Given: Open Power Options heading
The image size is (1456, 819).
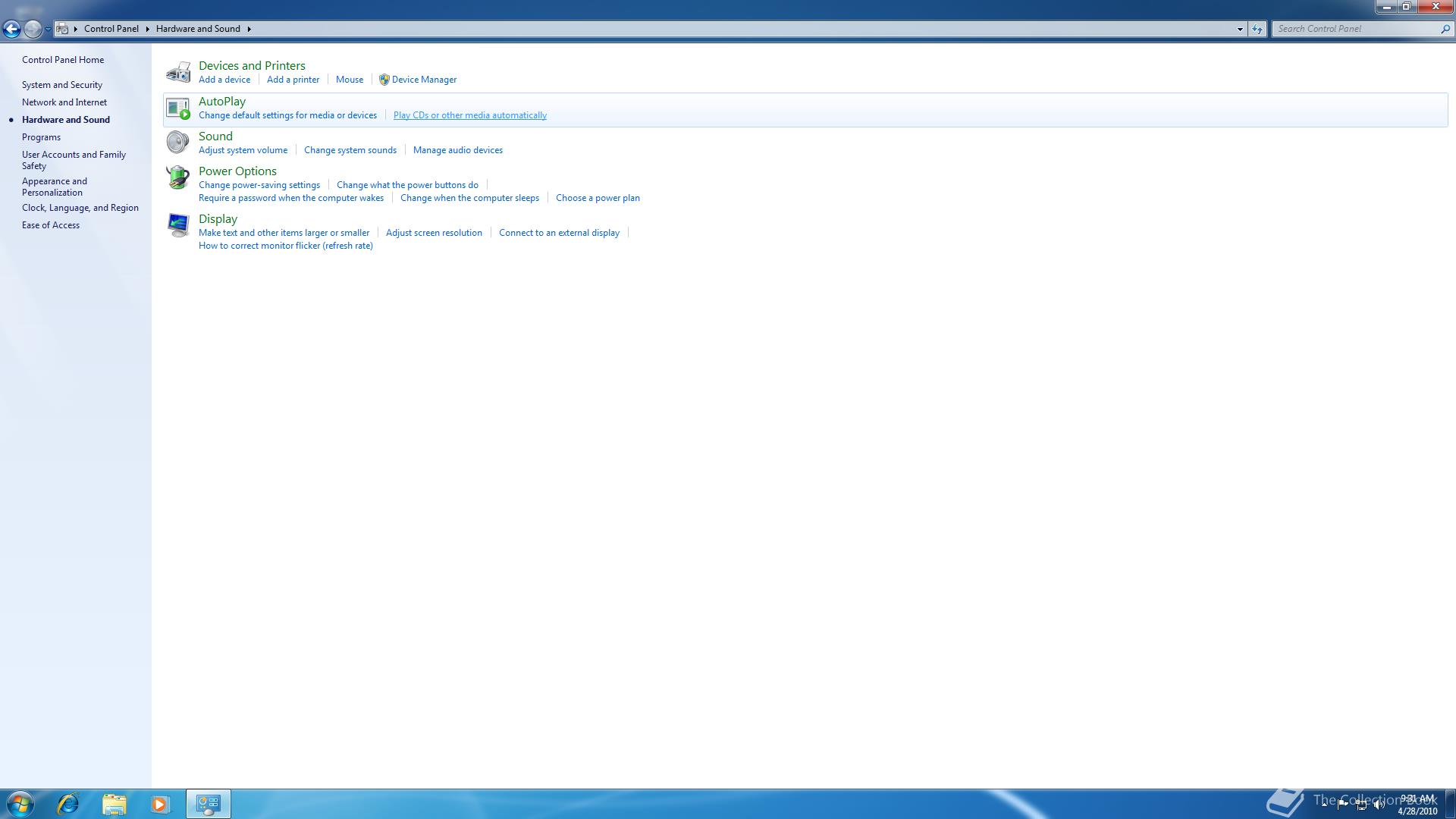Looking at the screenshot, I should (237, 171).
